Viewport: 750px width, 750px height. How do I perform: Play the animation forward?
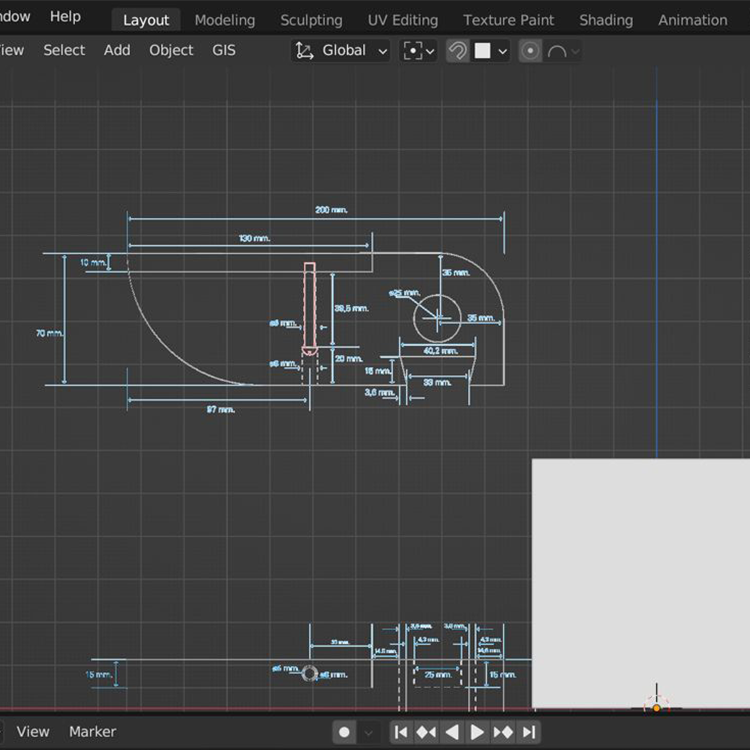click(477, 732)
